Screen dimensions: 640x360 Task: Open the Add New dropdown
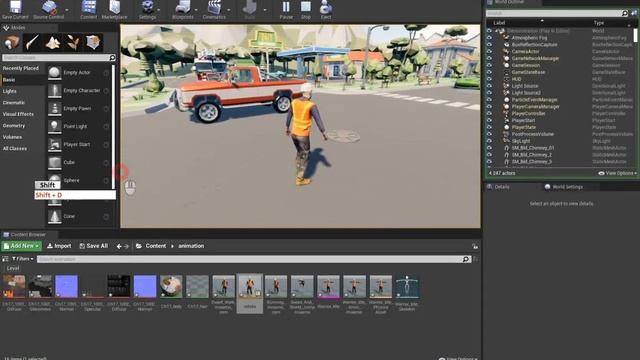click(x=22, y=246)
